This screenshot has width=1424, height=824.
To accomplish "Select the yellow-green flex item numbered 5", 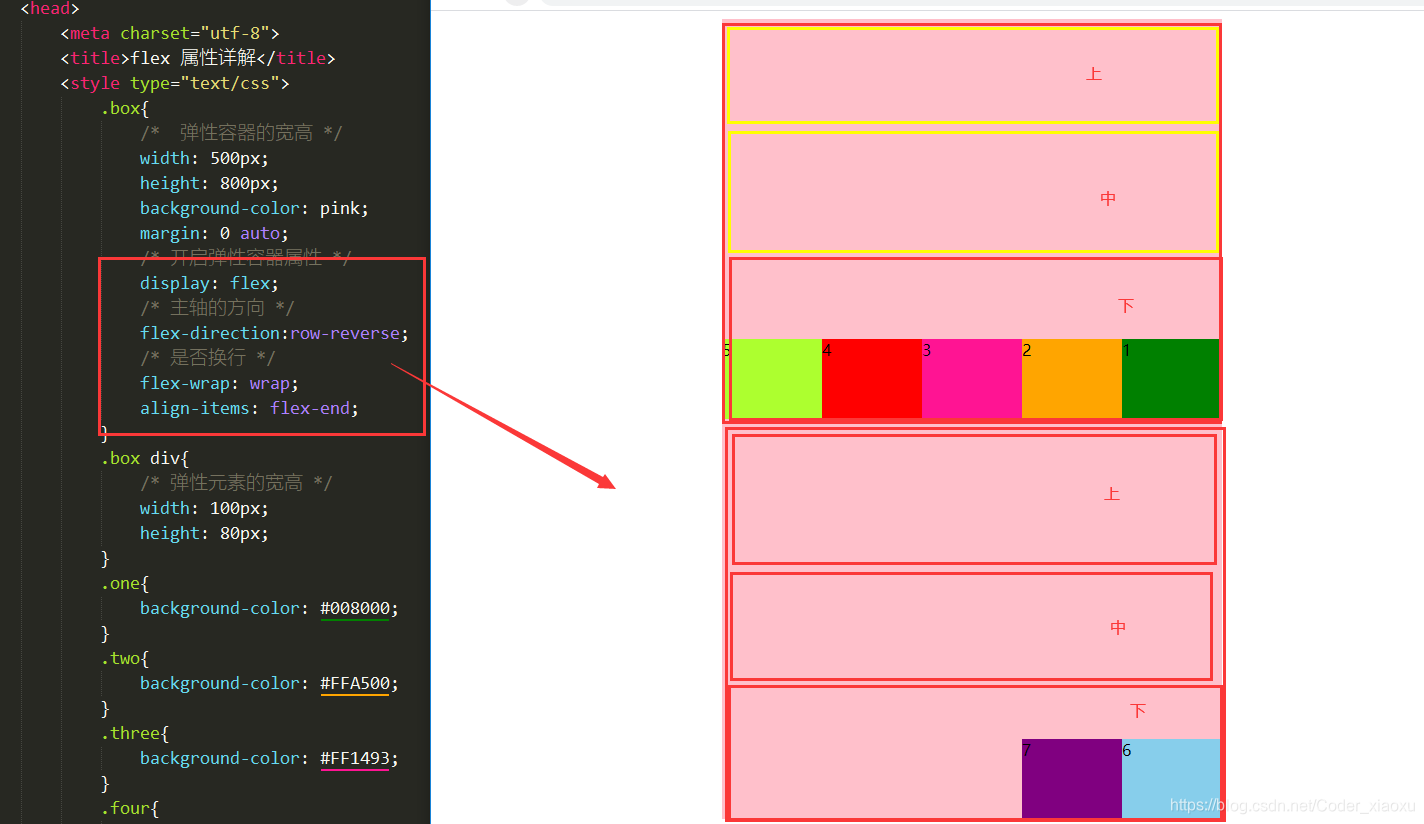I will (x=773, y=378).
